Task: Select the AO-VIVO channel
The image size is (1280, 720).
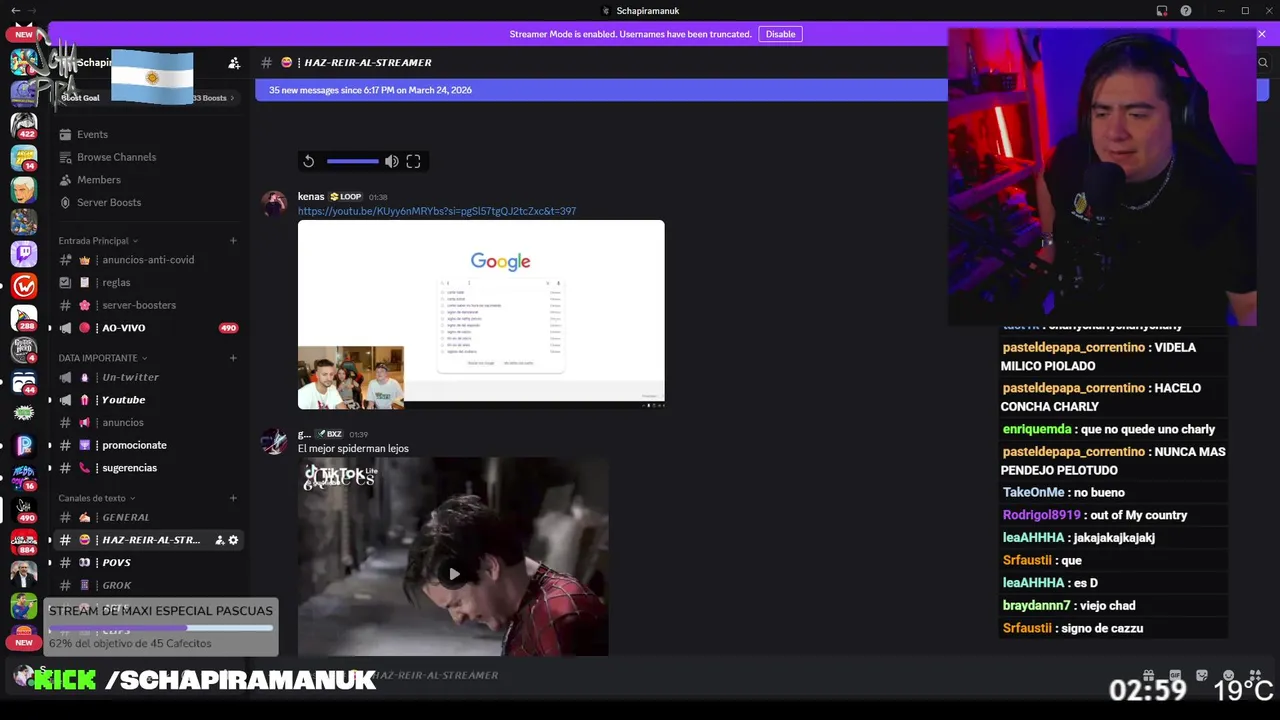Action: pos(147,328)
